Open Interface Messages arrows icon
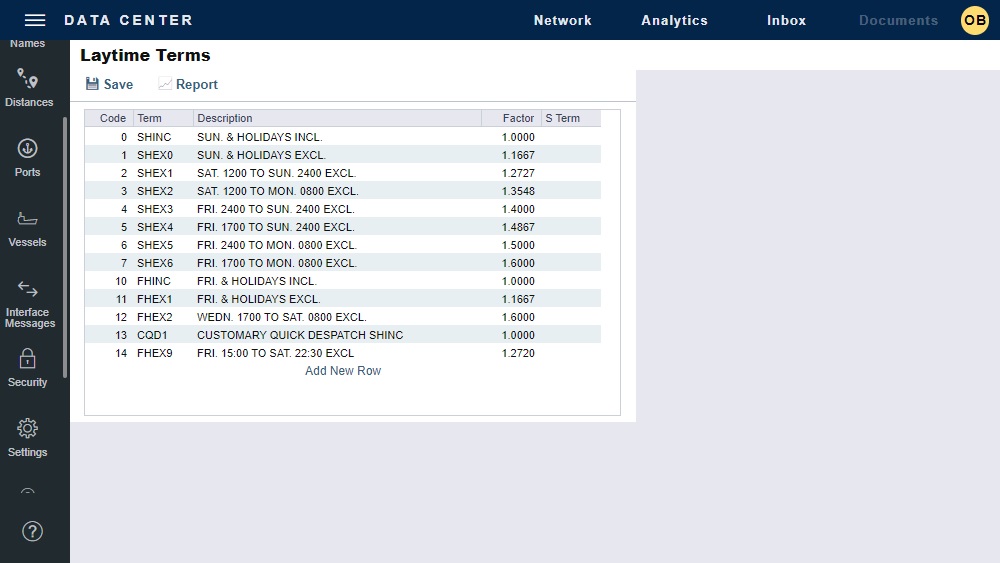This screenshot has height=563, width=1000. (x=28, y=290)
